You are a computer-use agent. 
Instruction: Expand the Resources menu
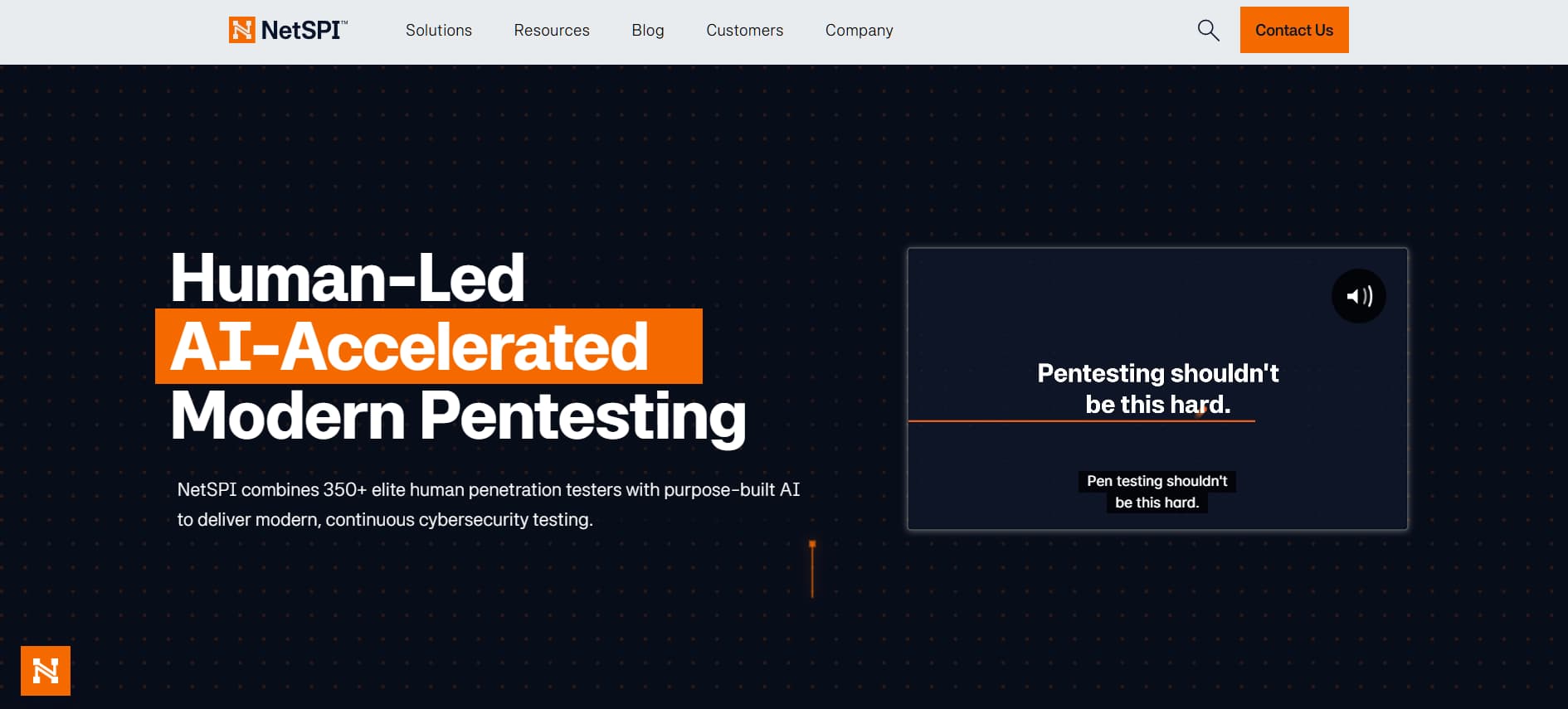pos(552,30)
